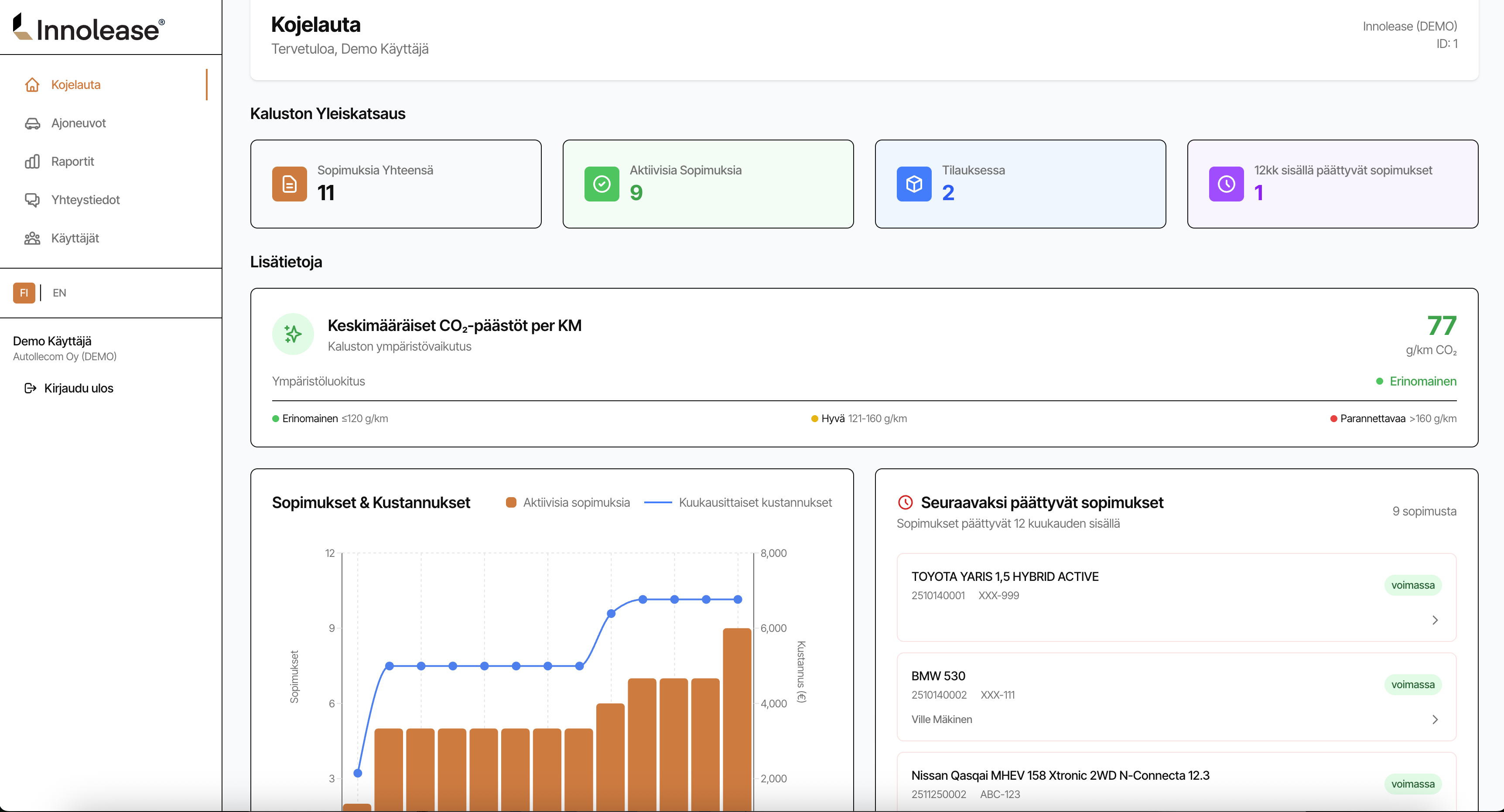This screenshot has width=1504, height=812.
Task: Click the Autollecom Oy (DEMO) text
Action: pyautogui.click(x=65, y=357)
